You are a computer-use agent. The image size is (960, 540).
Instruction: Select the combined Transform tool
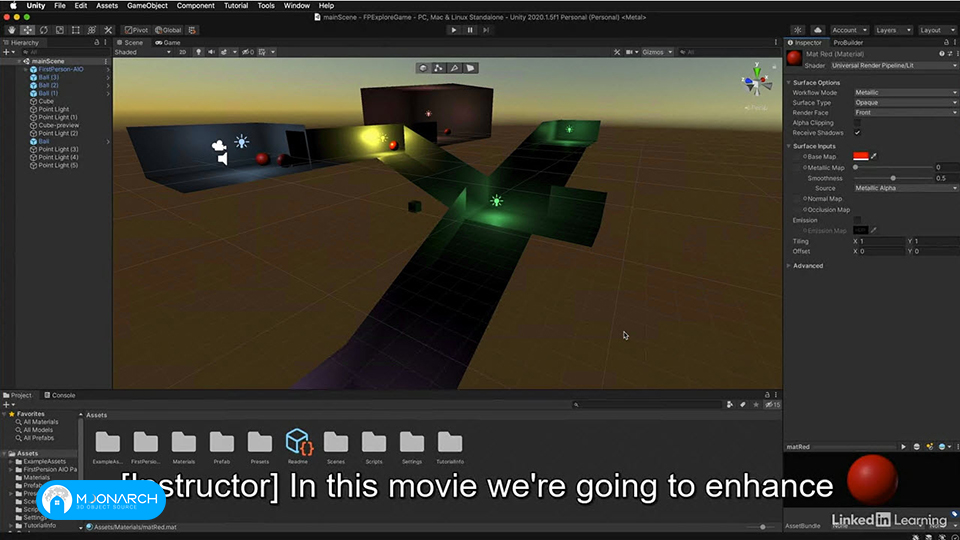pyautogui.click(x=91, y=30)
